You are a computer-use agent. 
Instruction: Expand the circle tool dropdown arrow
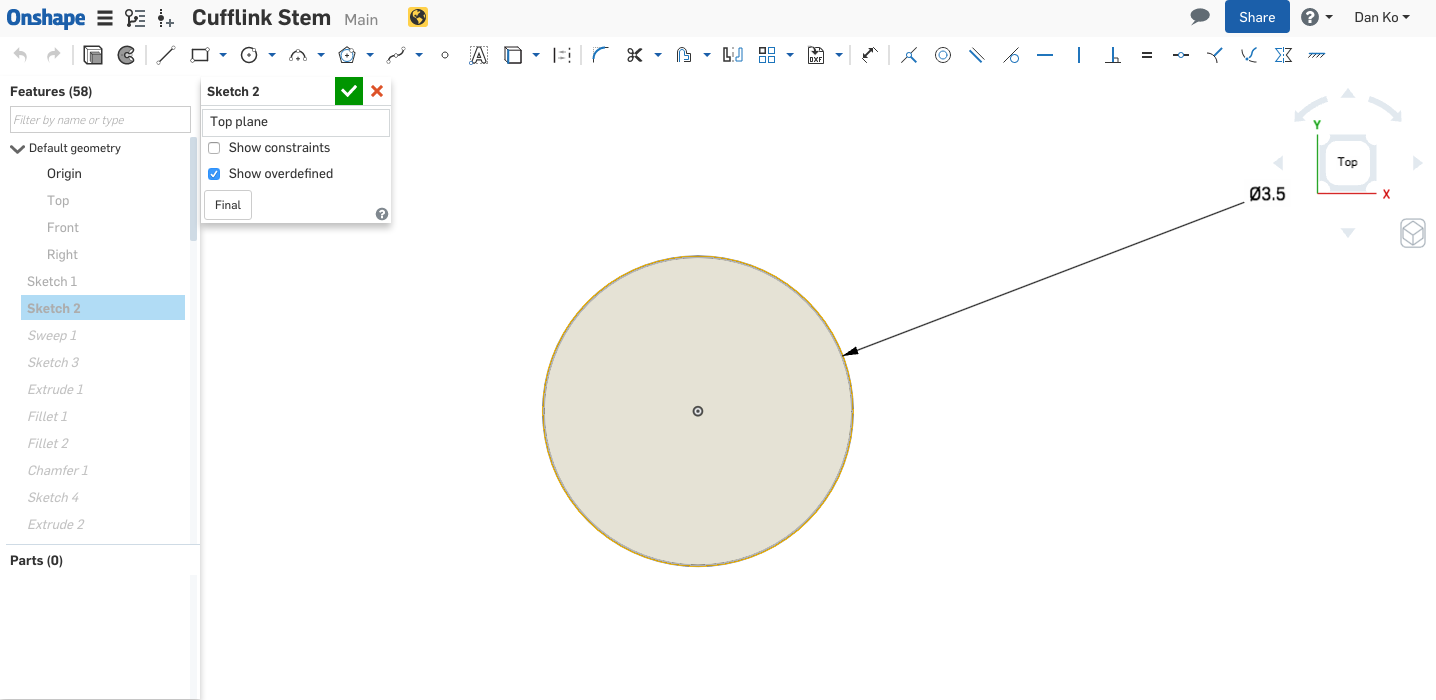click(x=272, y=55)
